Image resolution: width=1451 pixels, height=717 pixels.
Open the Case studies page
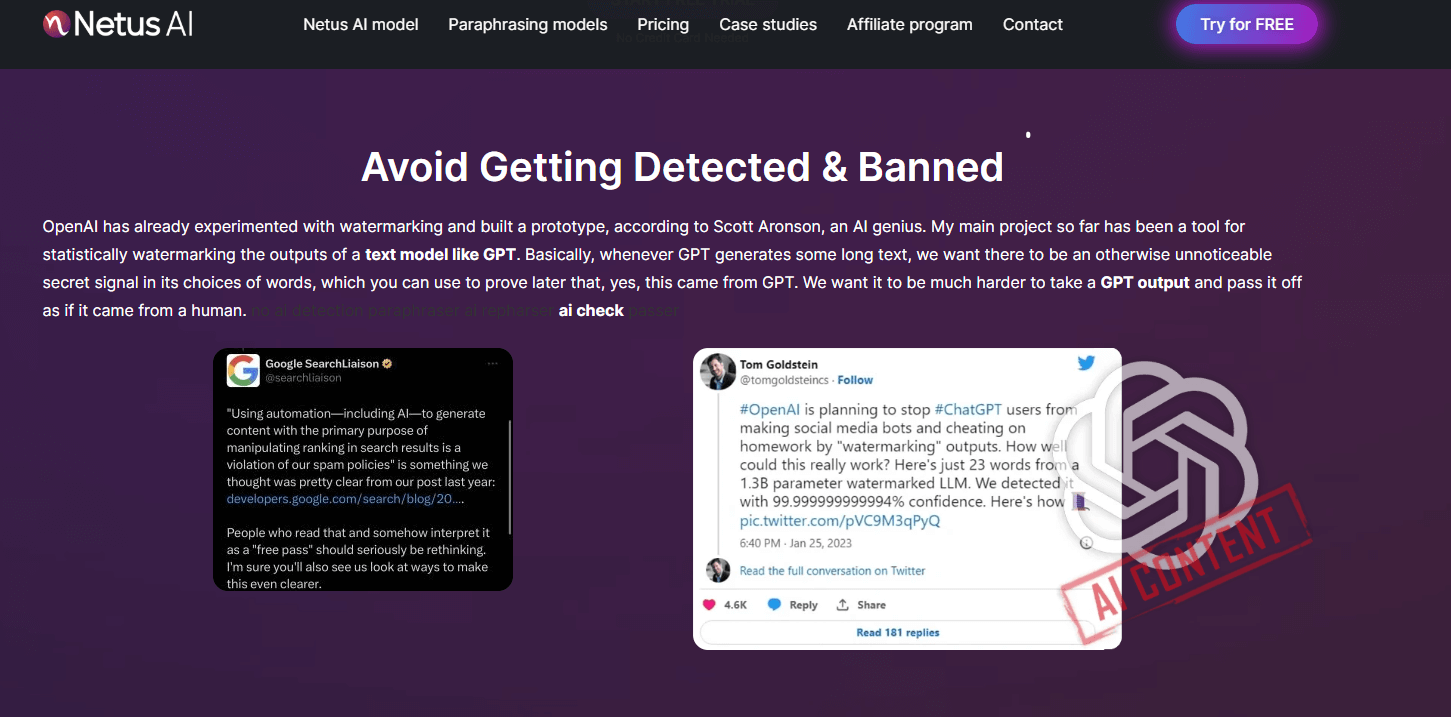tap(768, 24)
